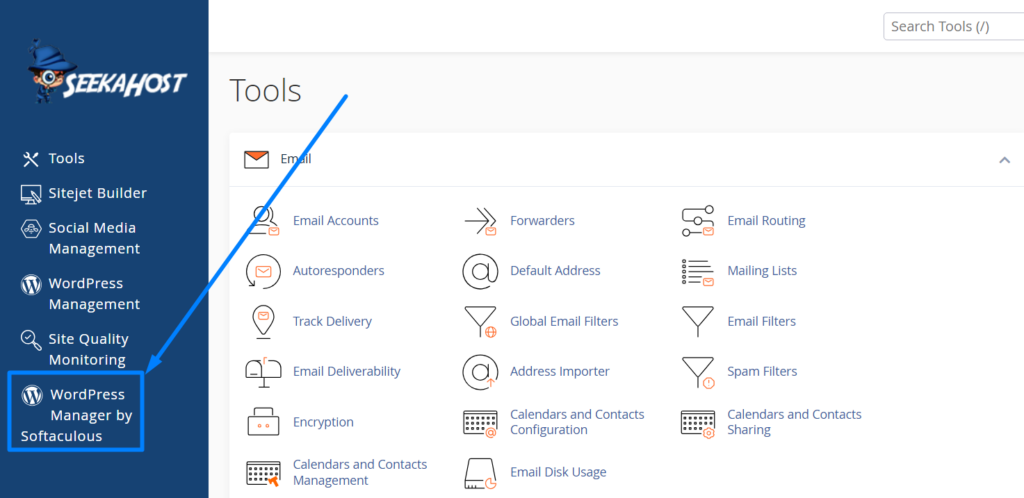Click the Encryption link
The height and width of the screenshot is (498, 1024).
click(323, 422)
